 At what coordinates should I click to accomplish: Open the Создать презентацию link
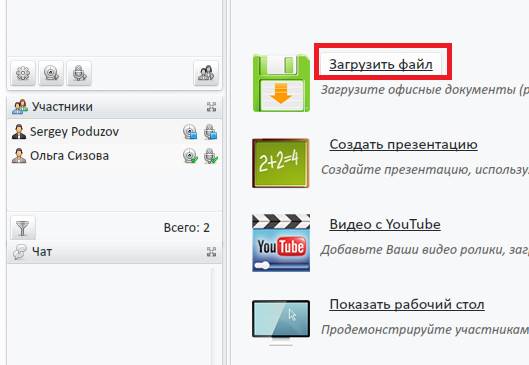click(x=403, y=144)
